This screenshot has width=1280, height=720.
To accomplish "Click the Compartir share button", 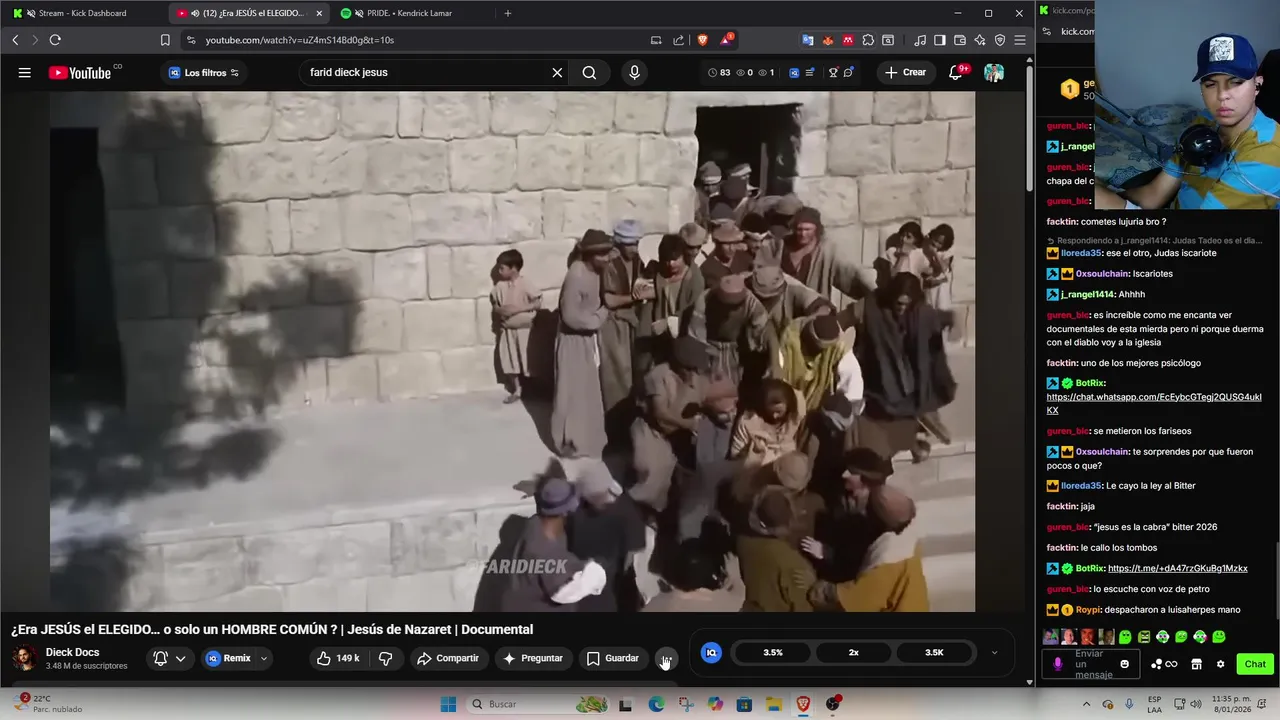I will click(448, 658).
